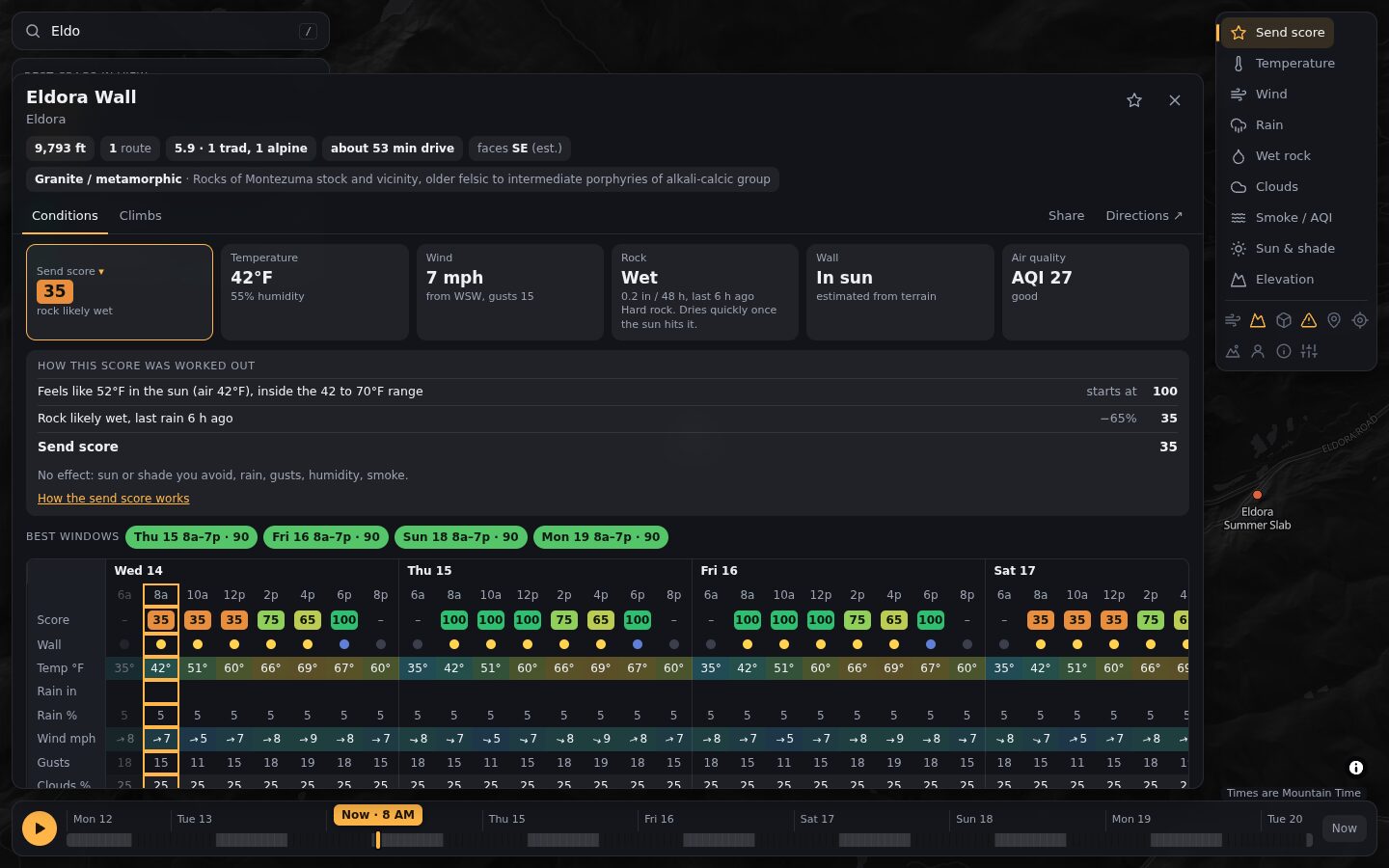Click the landscape photo icon
This screenshot has width=1389, height=868.
1233,351
